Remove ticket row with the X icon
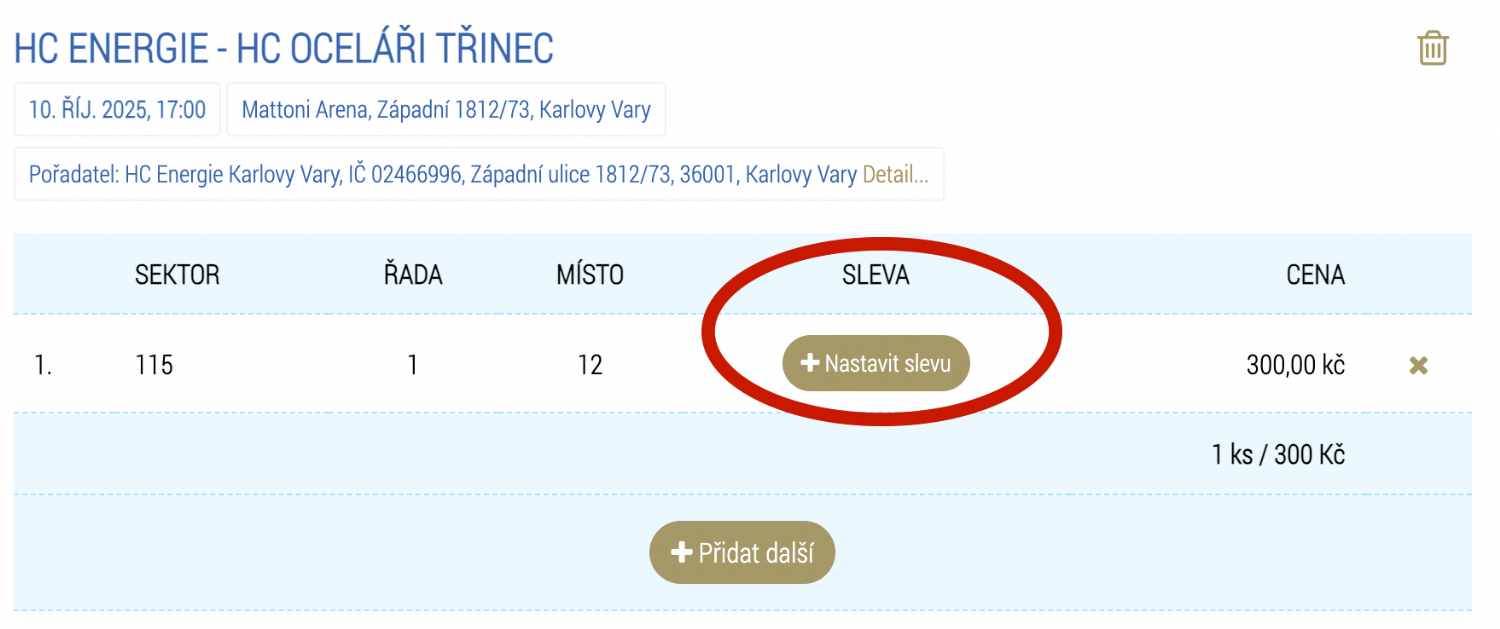This screenshot has height=629, width=1500. pos(1417,366)
